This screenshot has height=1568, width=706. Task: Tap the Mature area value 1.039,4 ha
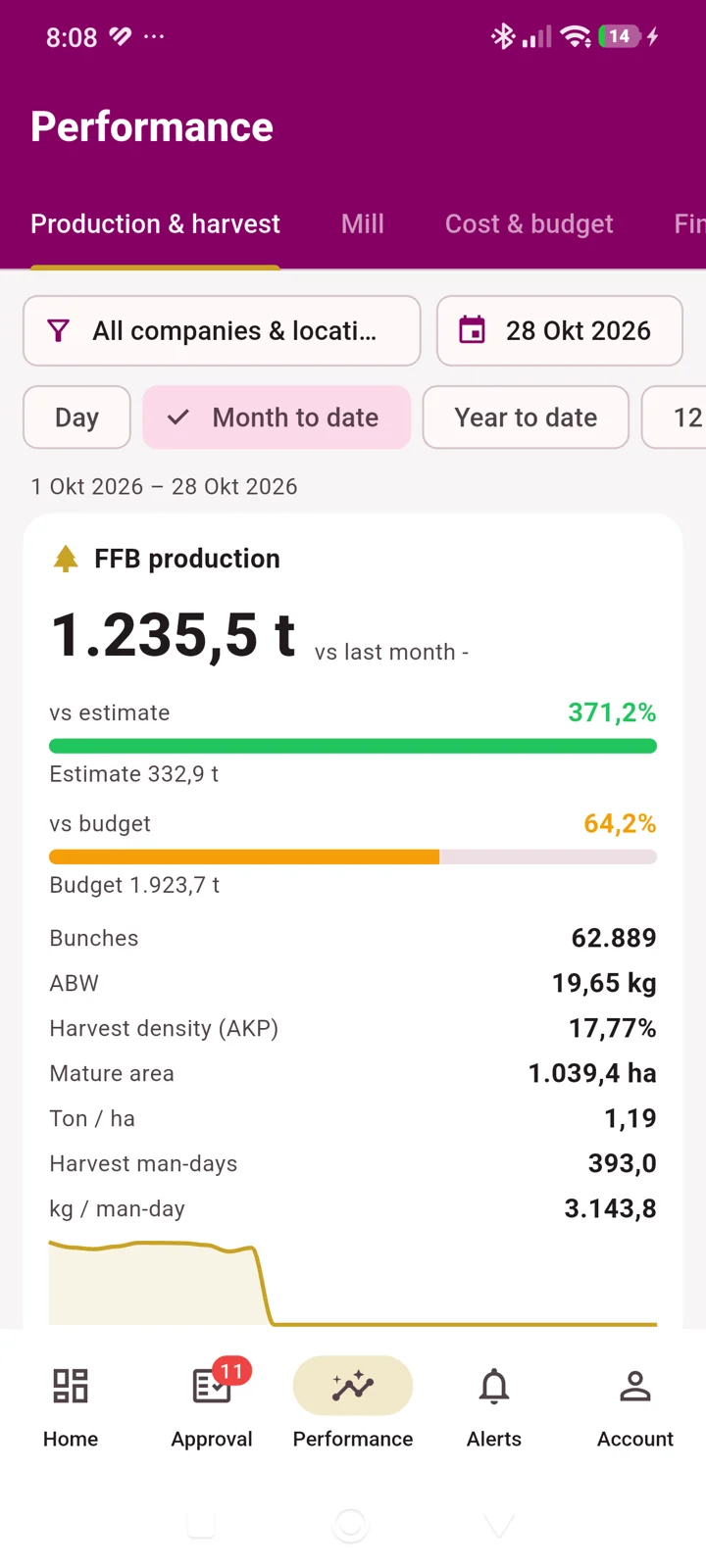pyautogui.click(x=592, y=1073)
